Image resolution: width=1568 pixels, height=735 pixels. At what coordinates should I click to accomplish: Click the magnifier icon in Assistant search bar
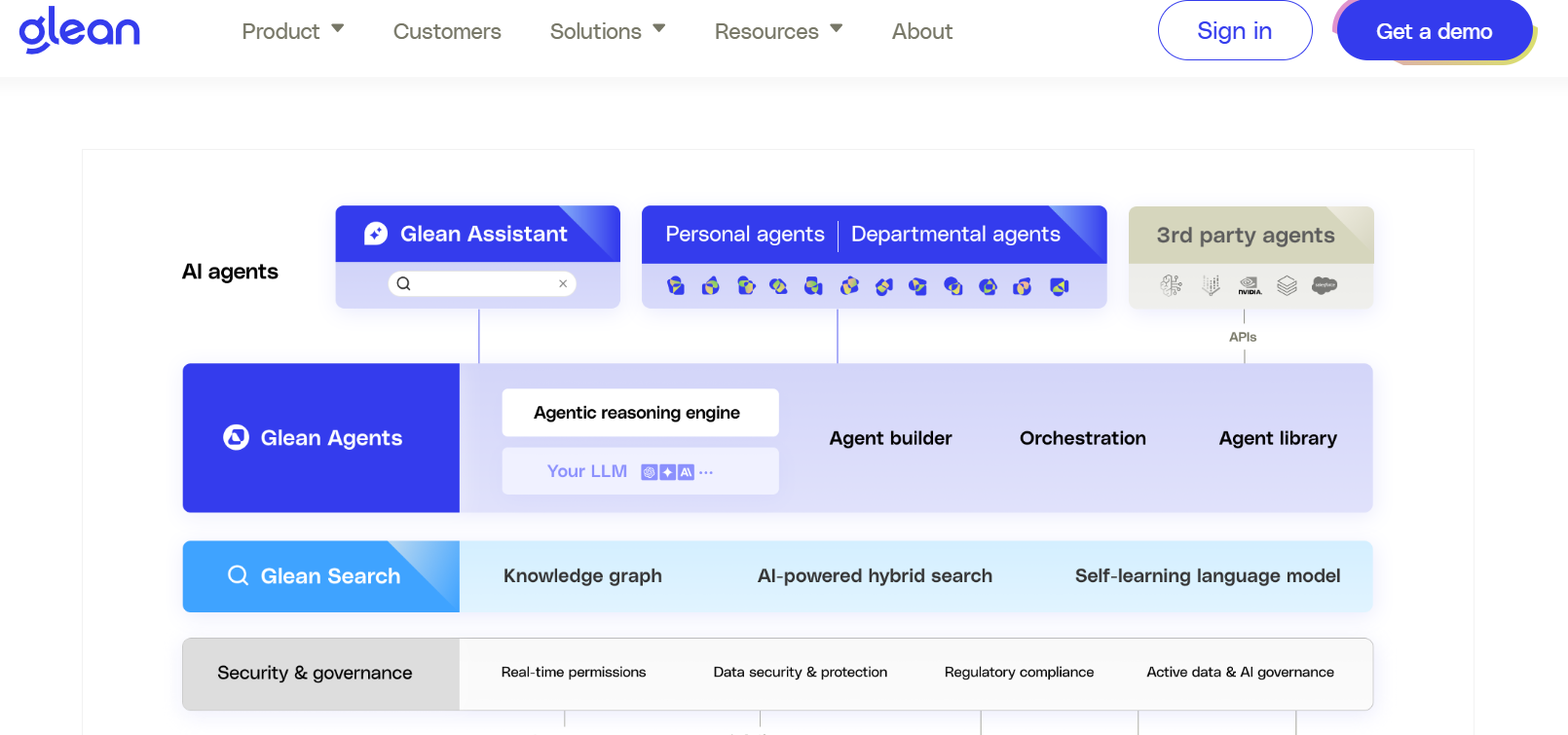[x=403, y=283]
